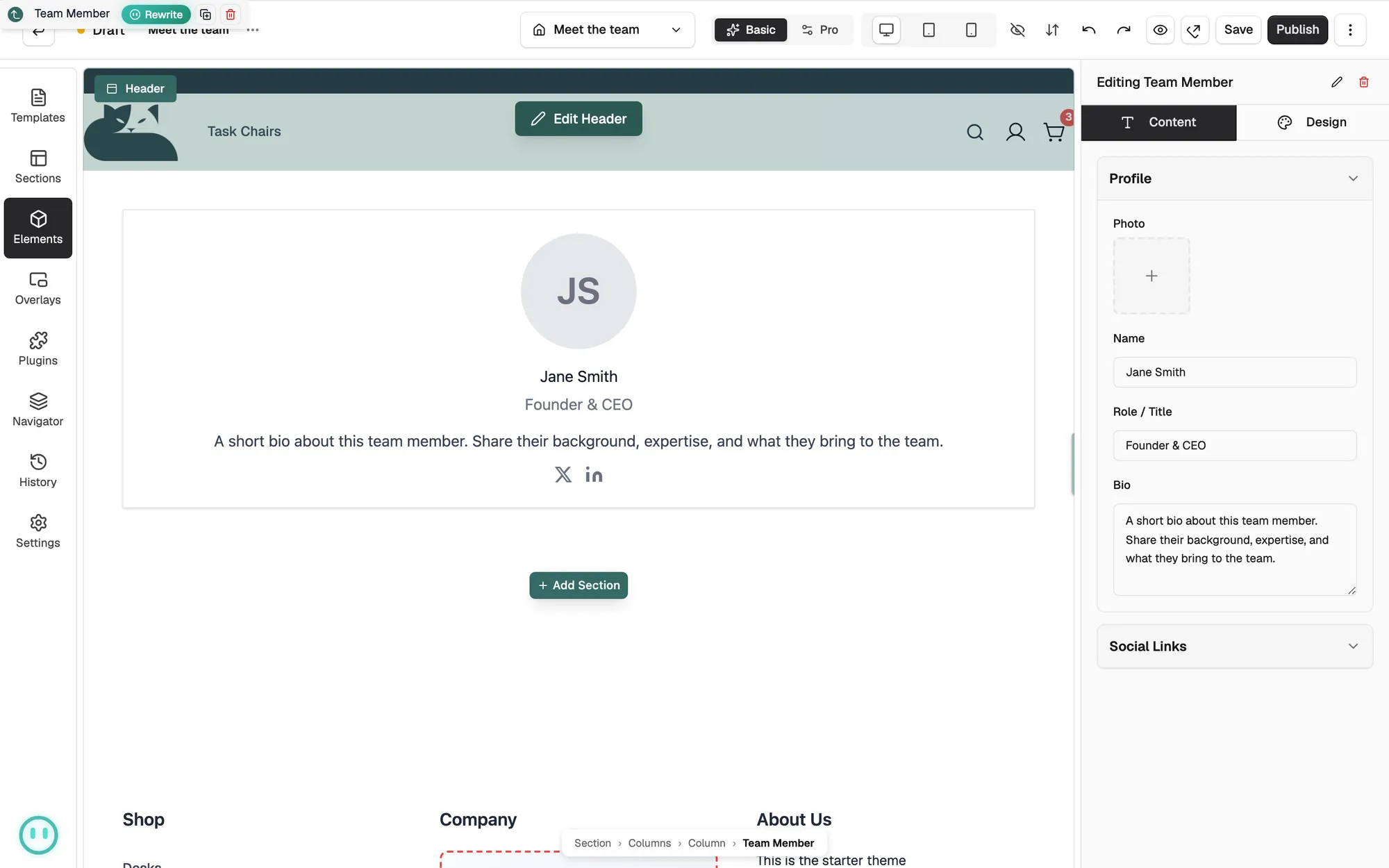Switch to the Design tab
The width and height of the screenshot is (1389, 868).
pos(1312,122)
